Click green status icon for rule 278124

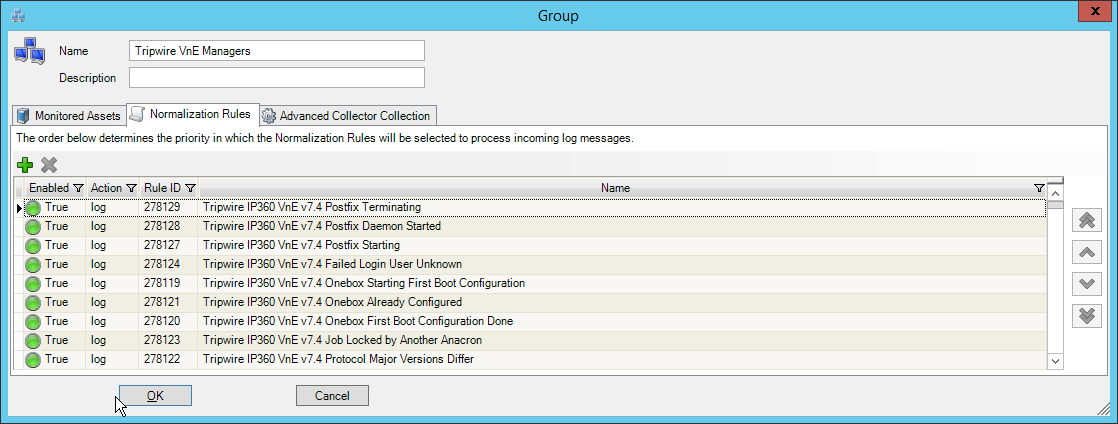click(34, 264)
